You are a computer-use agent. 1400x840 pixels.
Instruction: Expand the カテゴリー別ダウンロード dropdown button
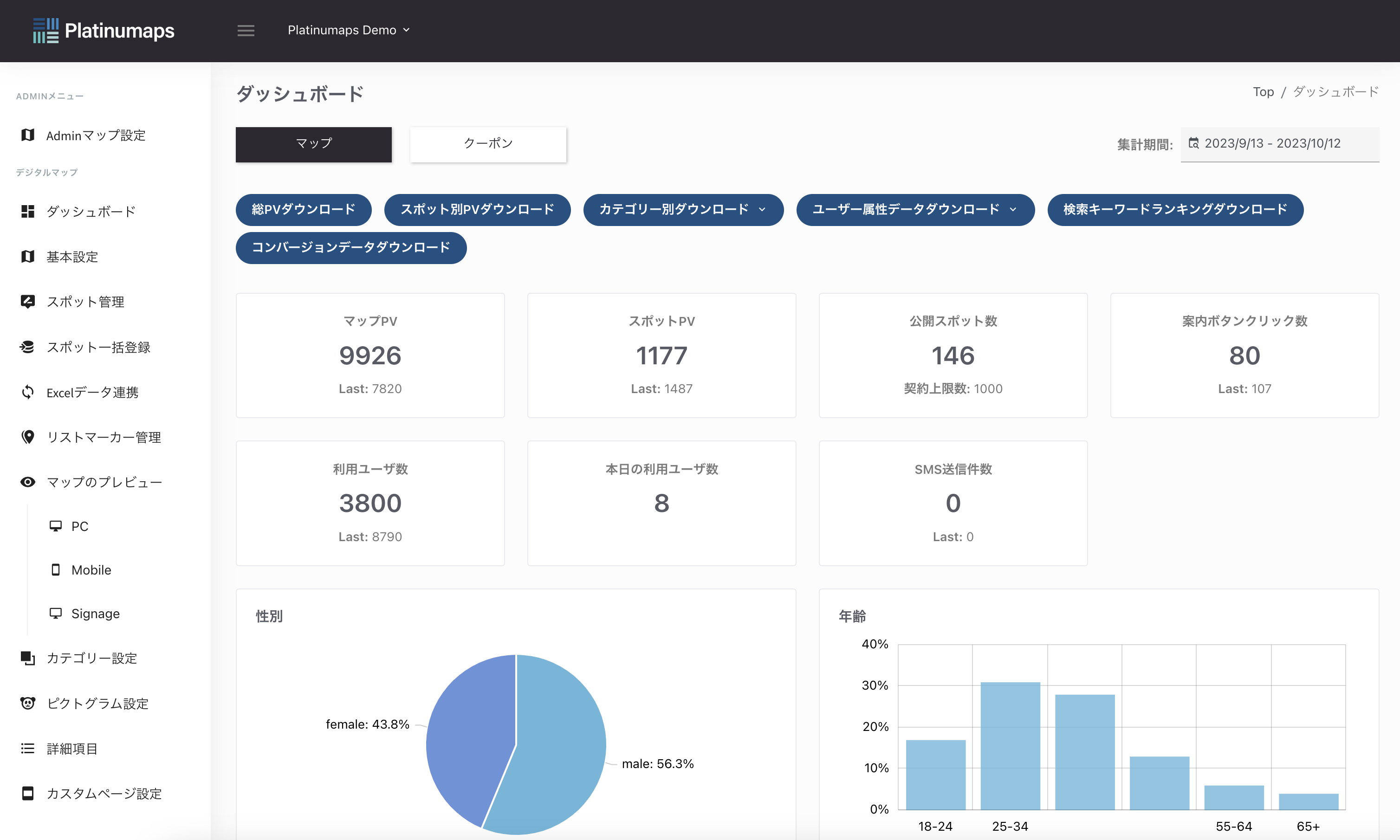[x=683, y=209]
